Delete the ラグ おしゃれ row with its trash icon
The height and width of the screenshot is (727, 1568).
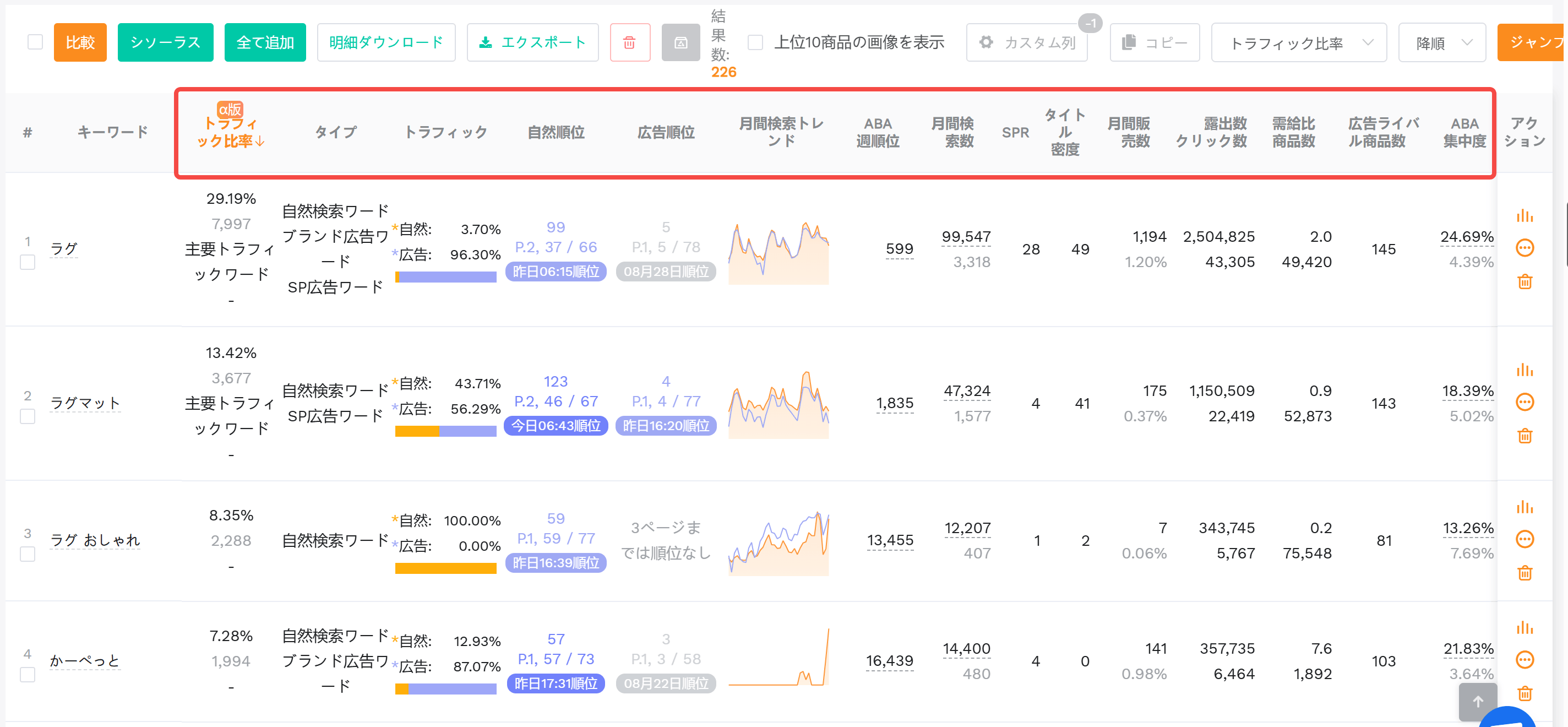pos(1524,572)
